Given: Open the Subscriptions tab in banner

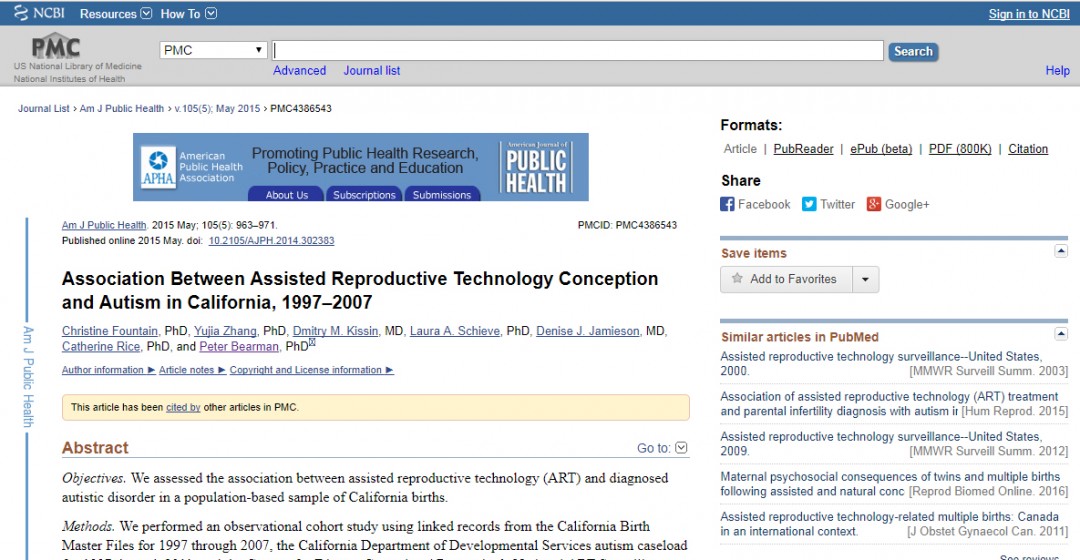Looking at the screenshot, I should coord(364,195).
